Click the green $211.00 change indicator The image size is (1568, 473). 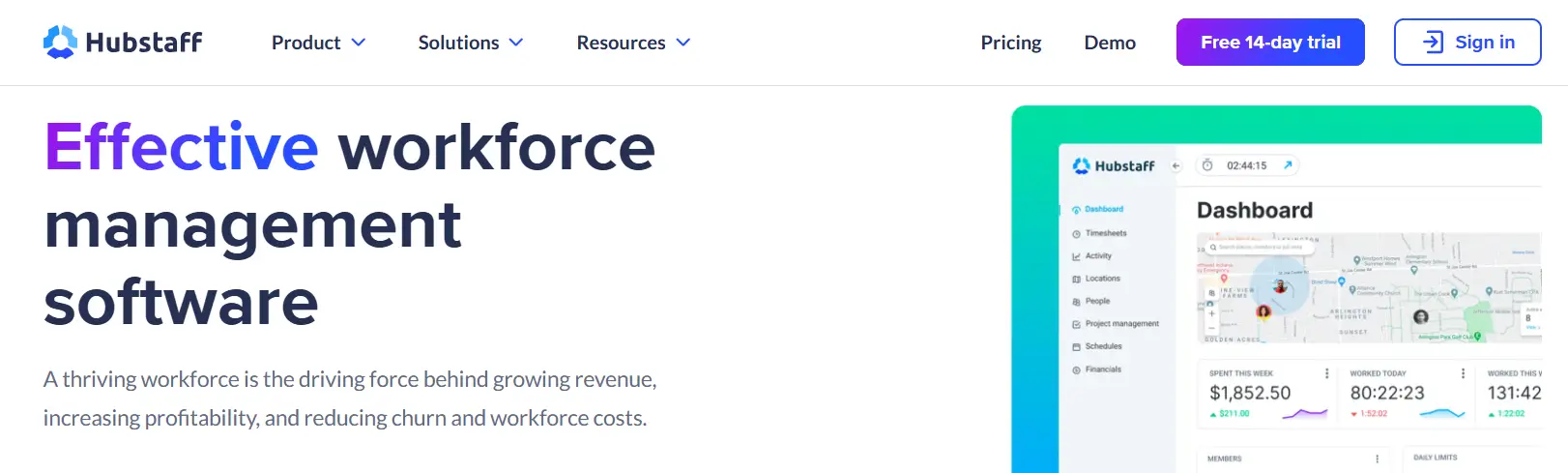coord(1230,414)
